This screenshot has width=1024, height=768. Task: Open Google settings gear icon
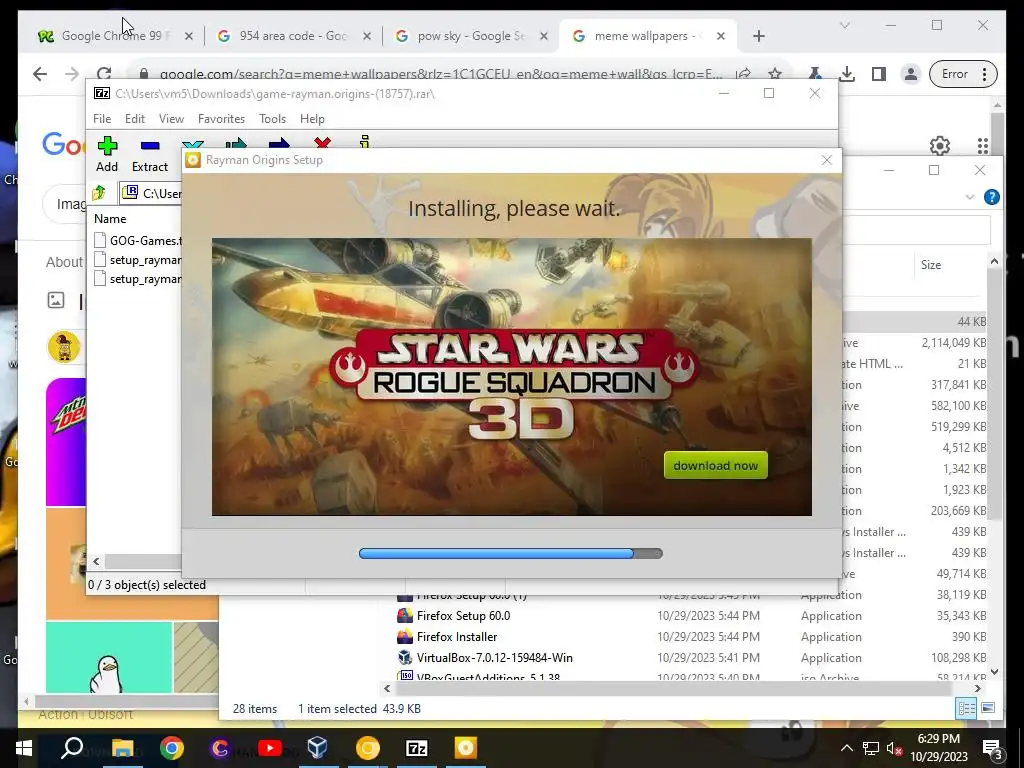point(940,145)
